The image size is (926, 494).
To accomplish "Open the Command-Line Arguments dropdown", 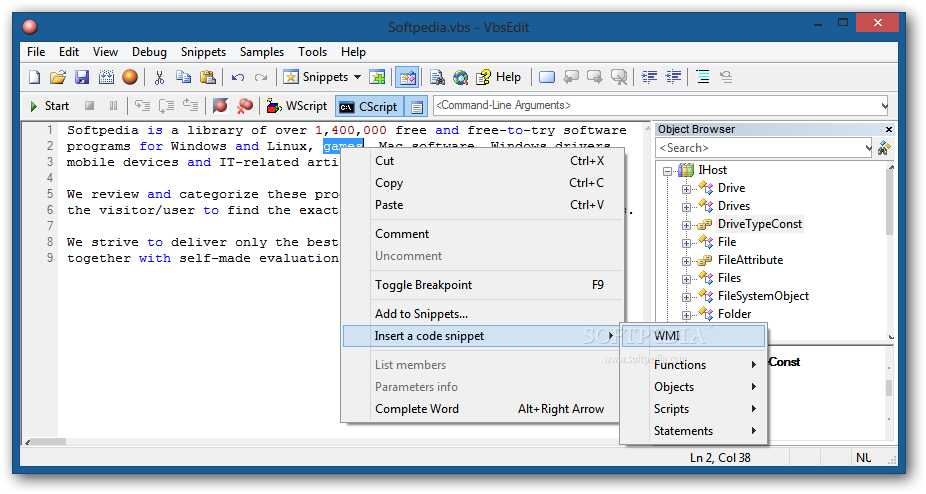I will coord(883,106).
